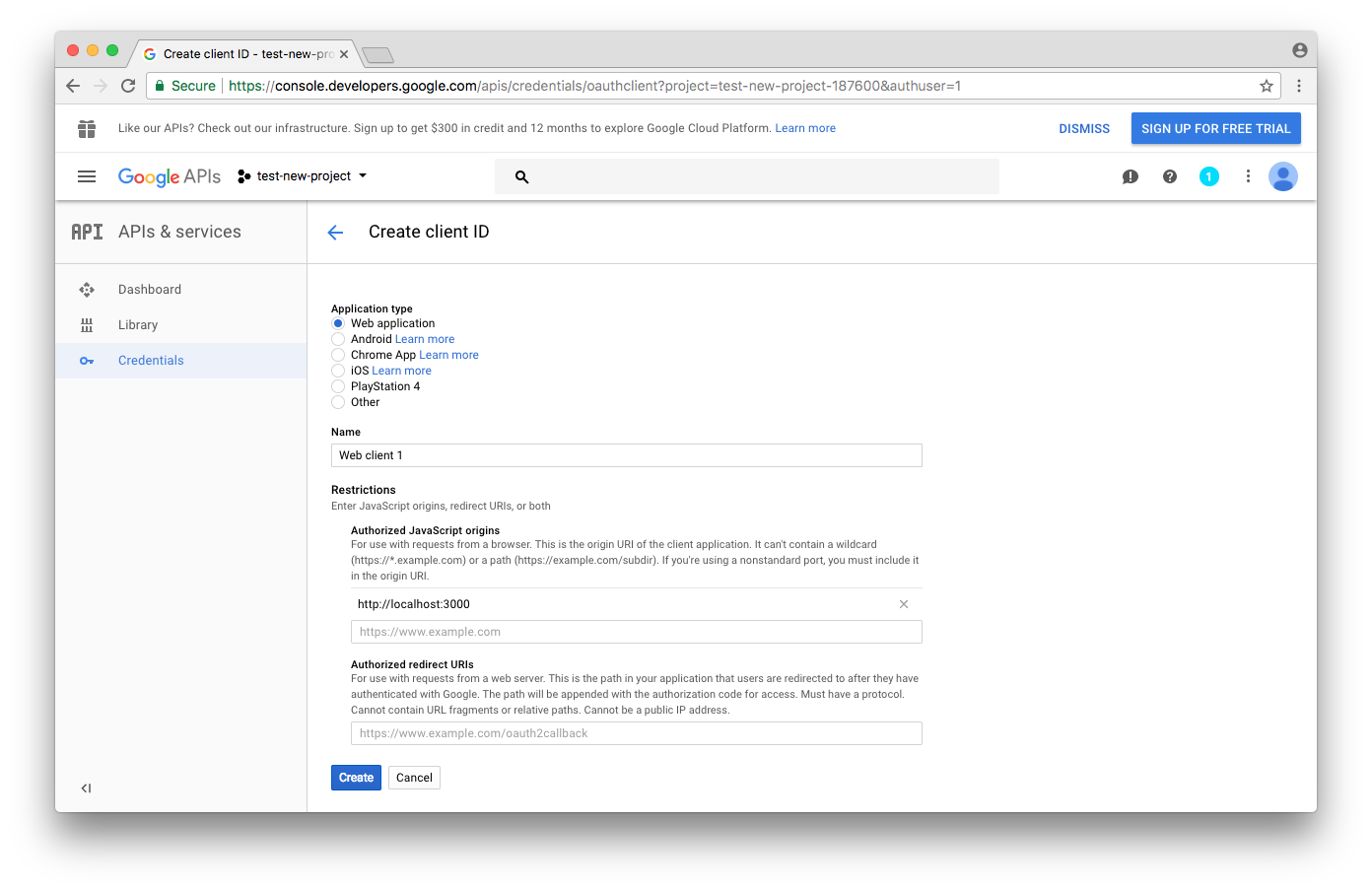This screenshot has width=1372, height=891.
Task: Open the feedback alert icon
Action: (x=1131, y=176)
